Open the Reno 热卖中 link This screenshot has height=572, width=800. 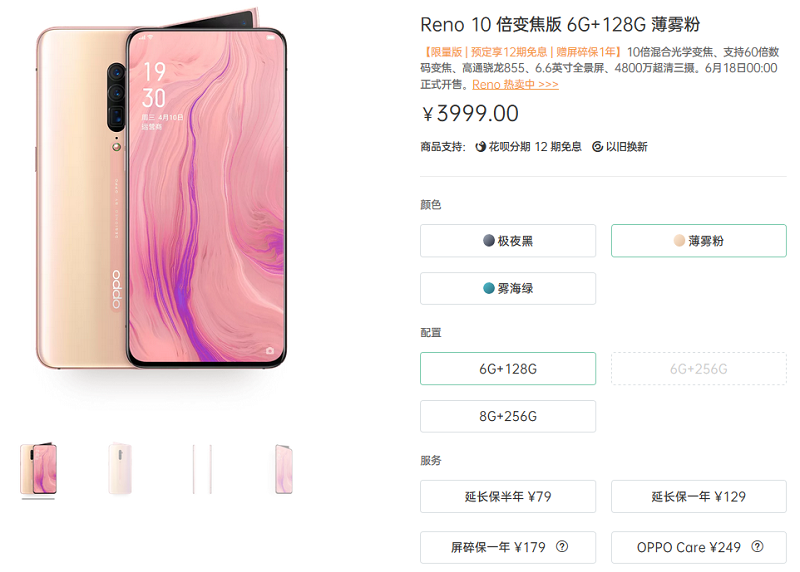point(515,85)
